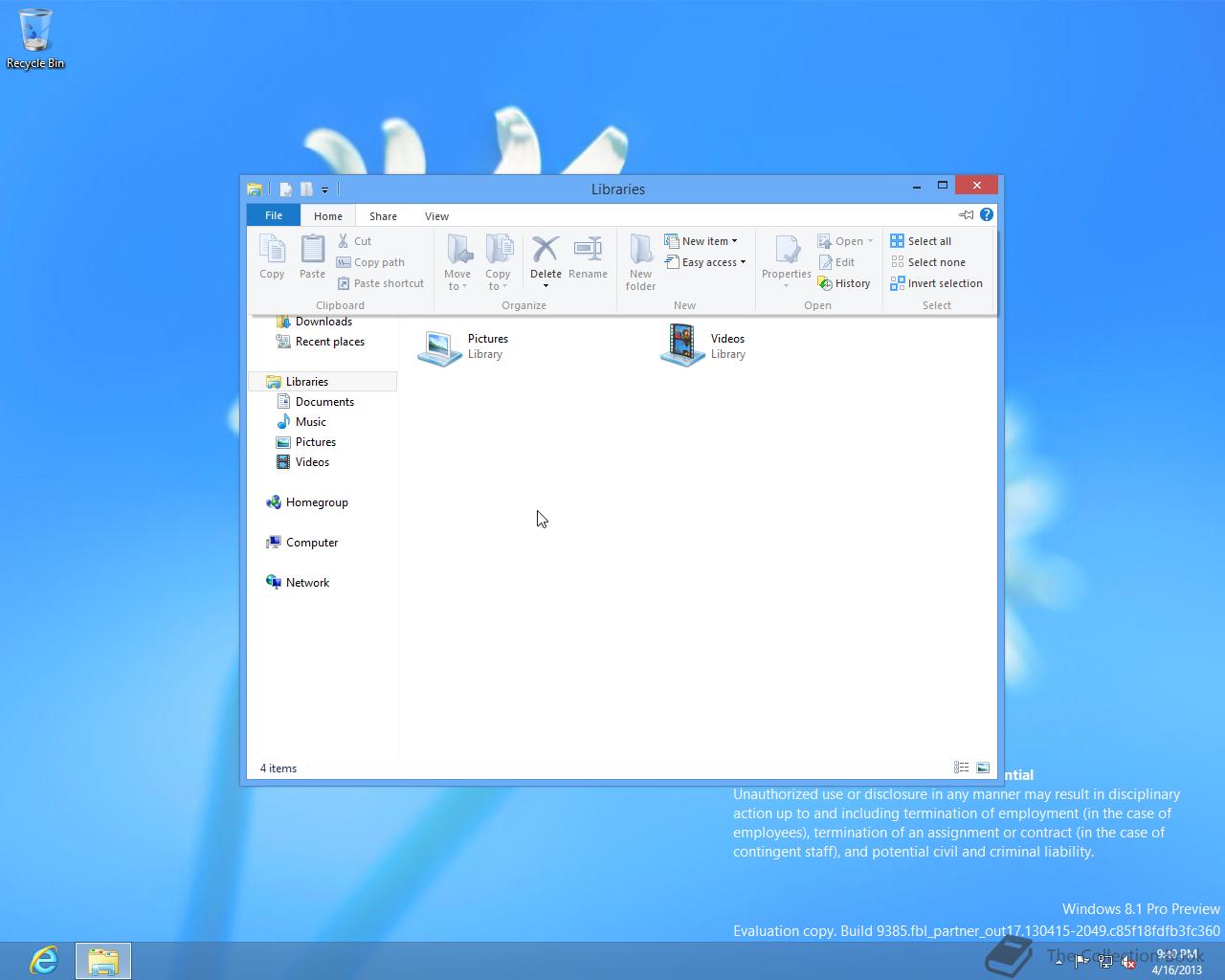Open the blue File tab
1225x980 pixels.
click(274, 215)
